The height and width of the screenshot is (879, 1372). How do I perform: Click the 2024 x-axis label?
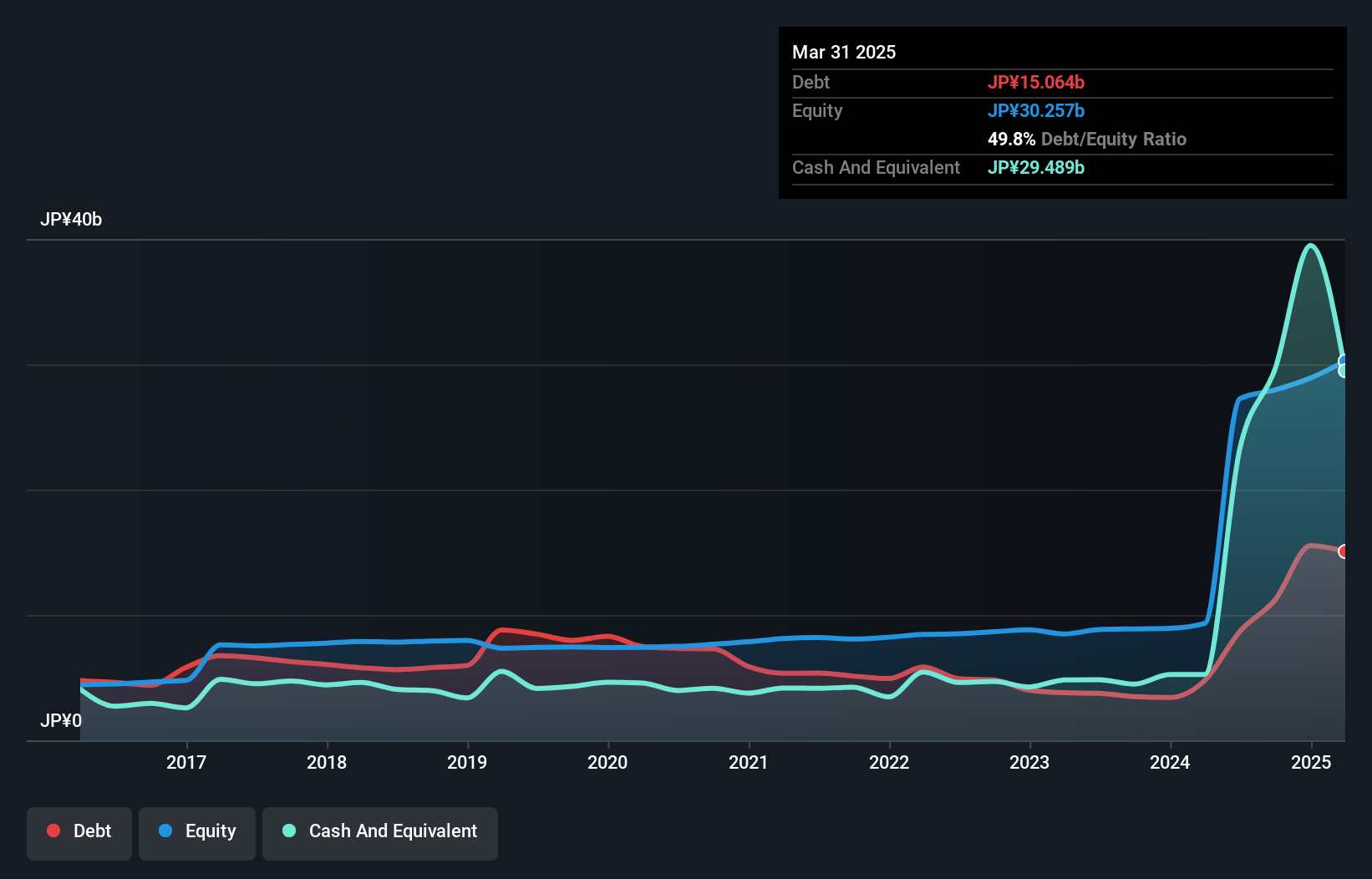tap(1170, 762)
